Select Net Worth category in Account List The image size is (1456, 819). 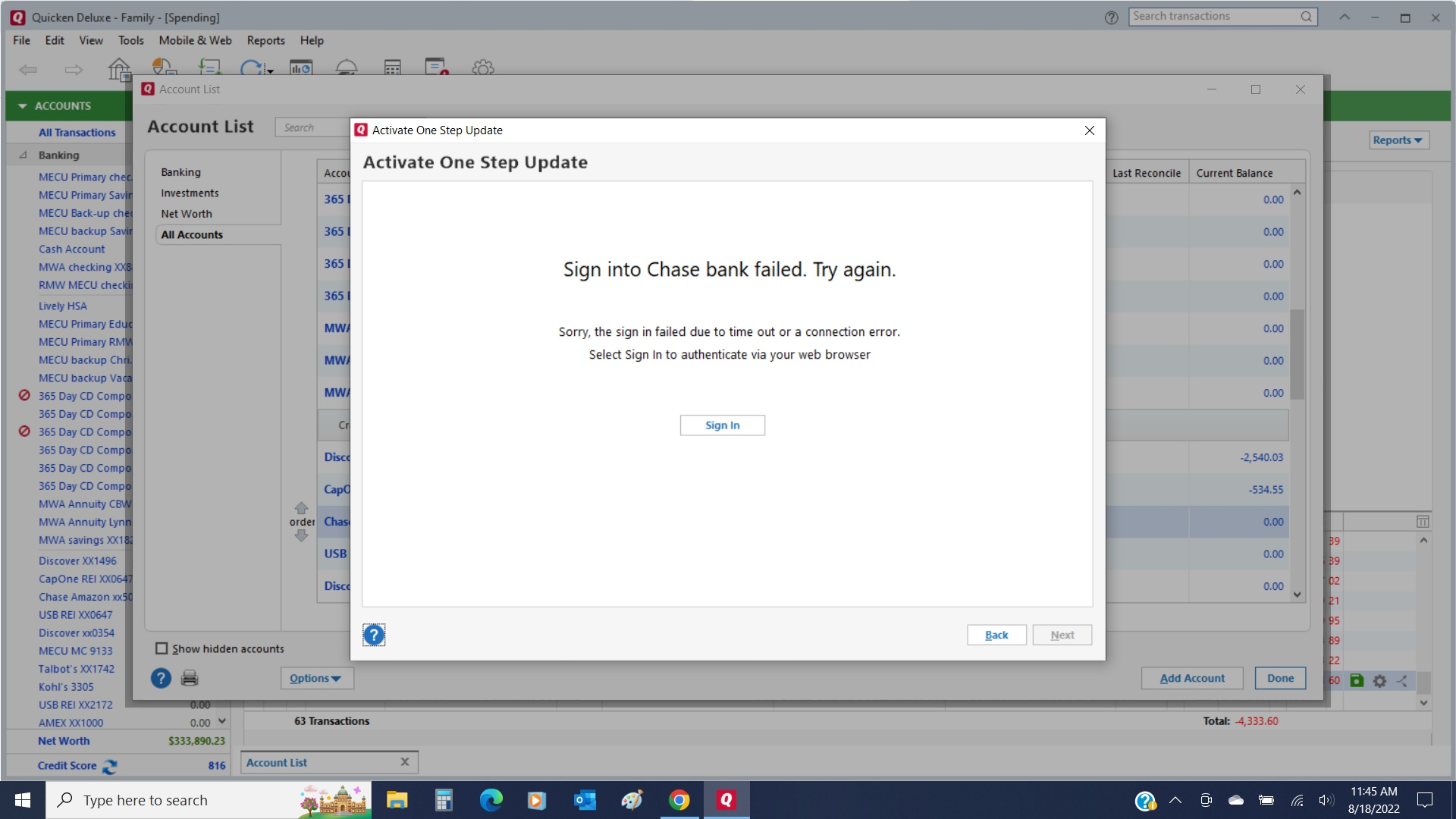click(187, 214)
